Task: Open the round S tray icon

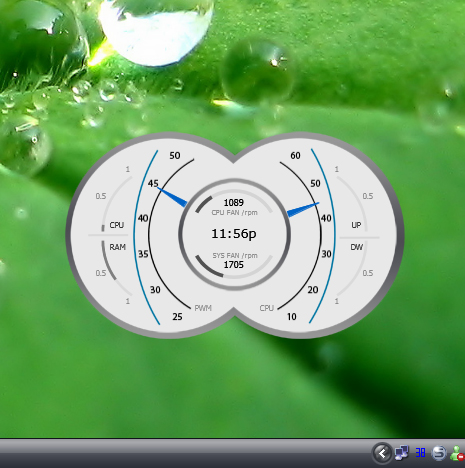Action: pos(439,453)
